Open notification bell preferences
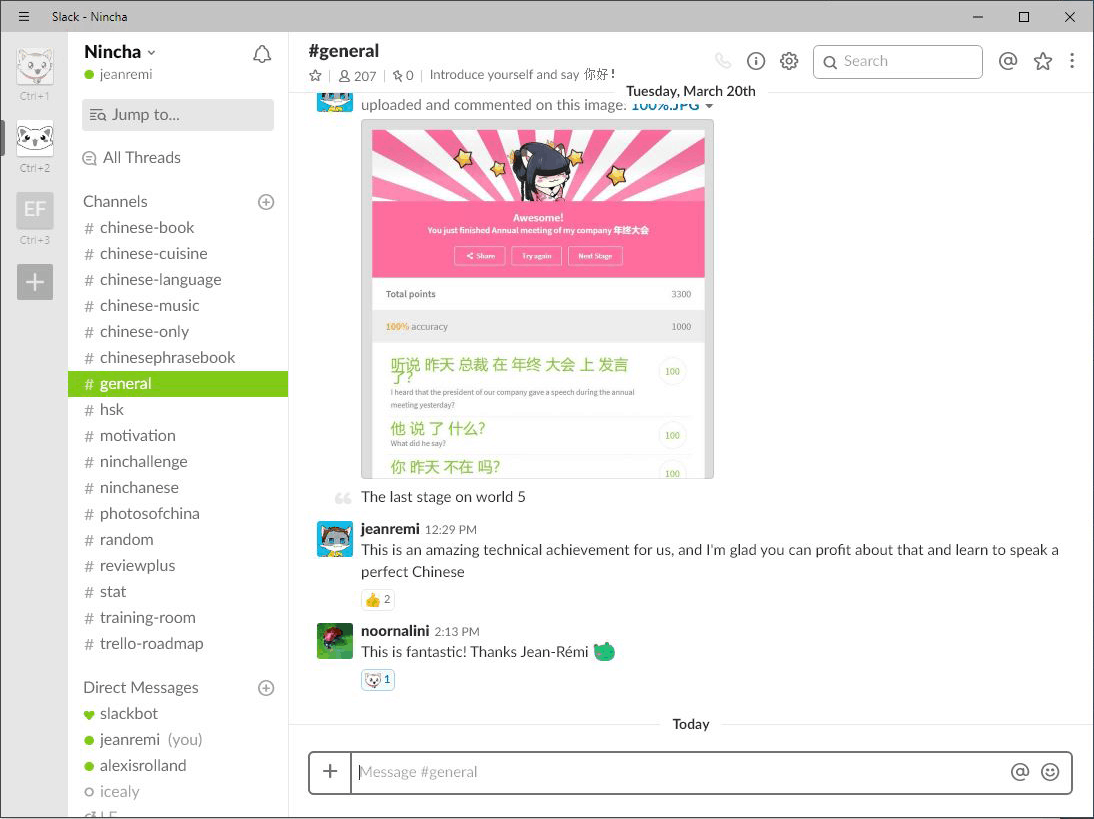 [x=262, y=54]
